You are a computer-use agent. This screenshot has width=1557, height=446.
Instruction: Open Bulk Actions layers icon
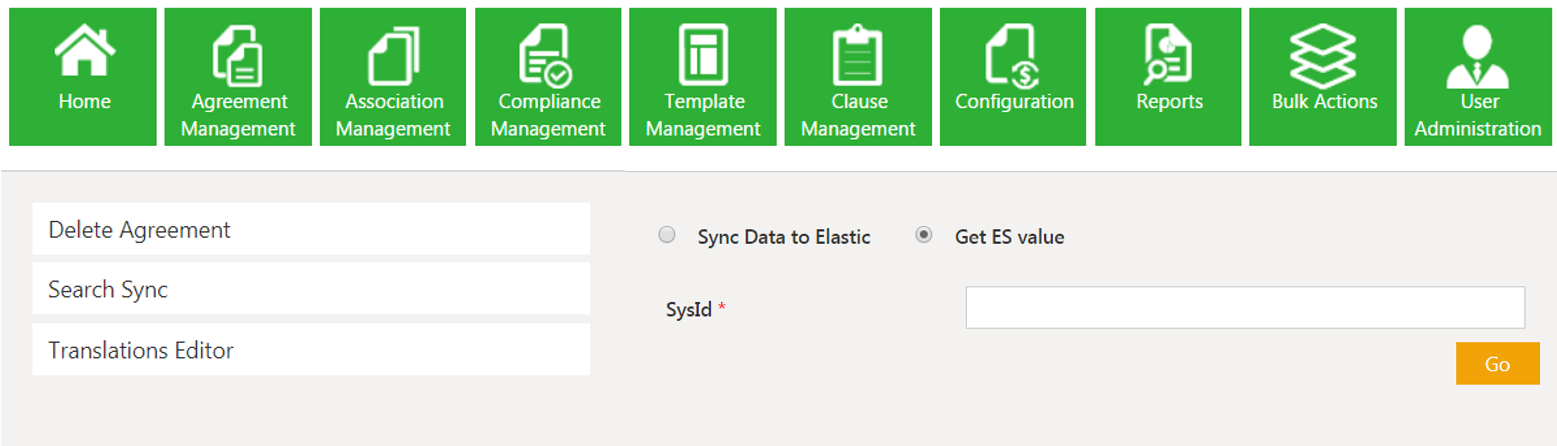click(x=1323, y=55)
